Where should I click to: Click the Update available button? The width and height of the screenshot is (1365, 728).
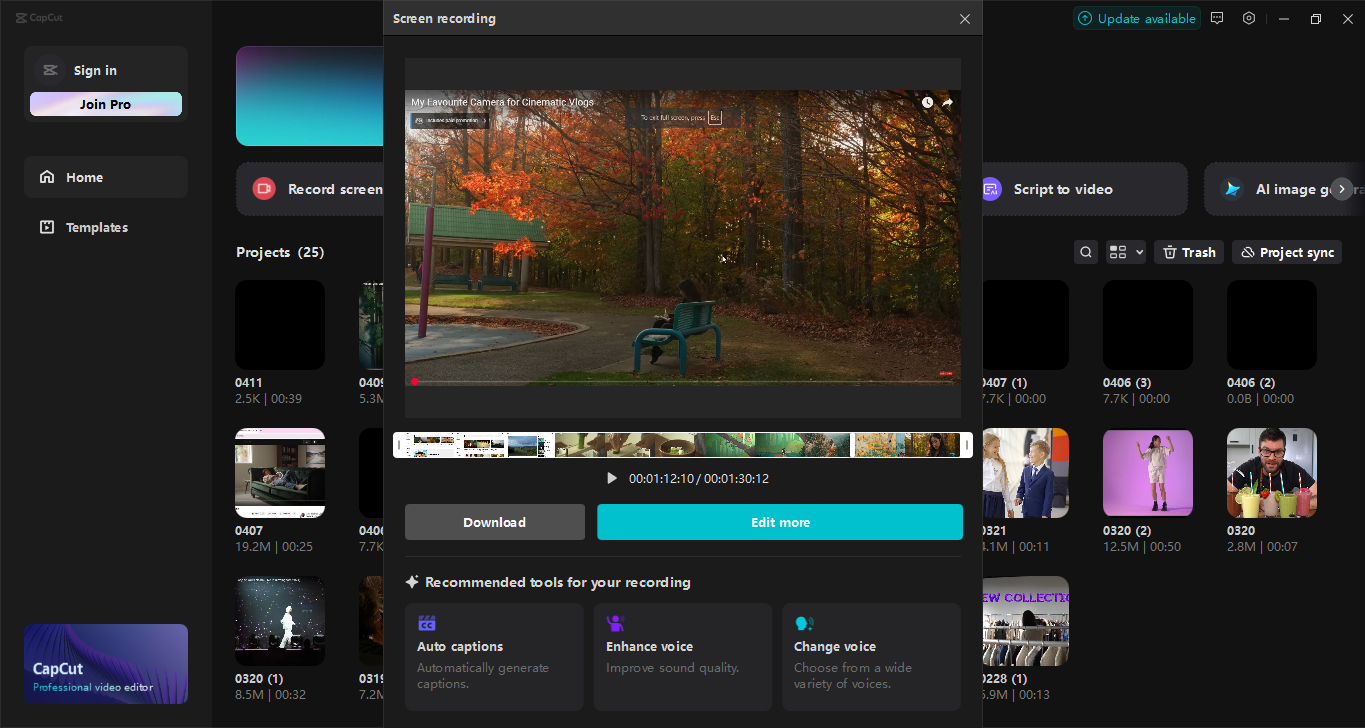(x=1137, y=18)
